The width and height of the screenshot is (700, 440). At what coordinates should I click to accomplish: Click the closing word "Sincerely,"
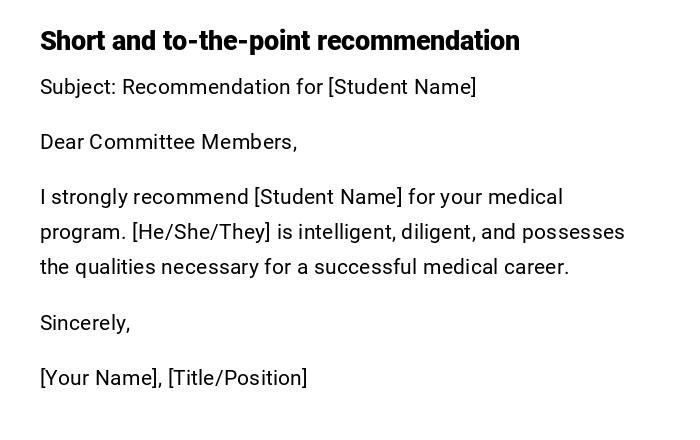pos(85,323)
